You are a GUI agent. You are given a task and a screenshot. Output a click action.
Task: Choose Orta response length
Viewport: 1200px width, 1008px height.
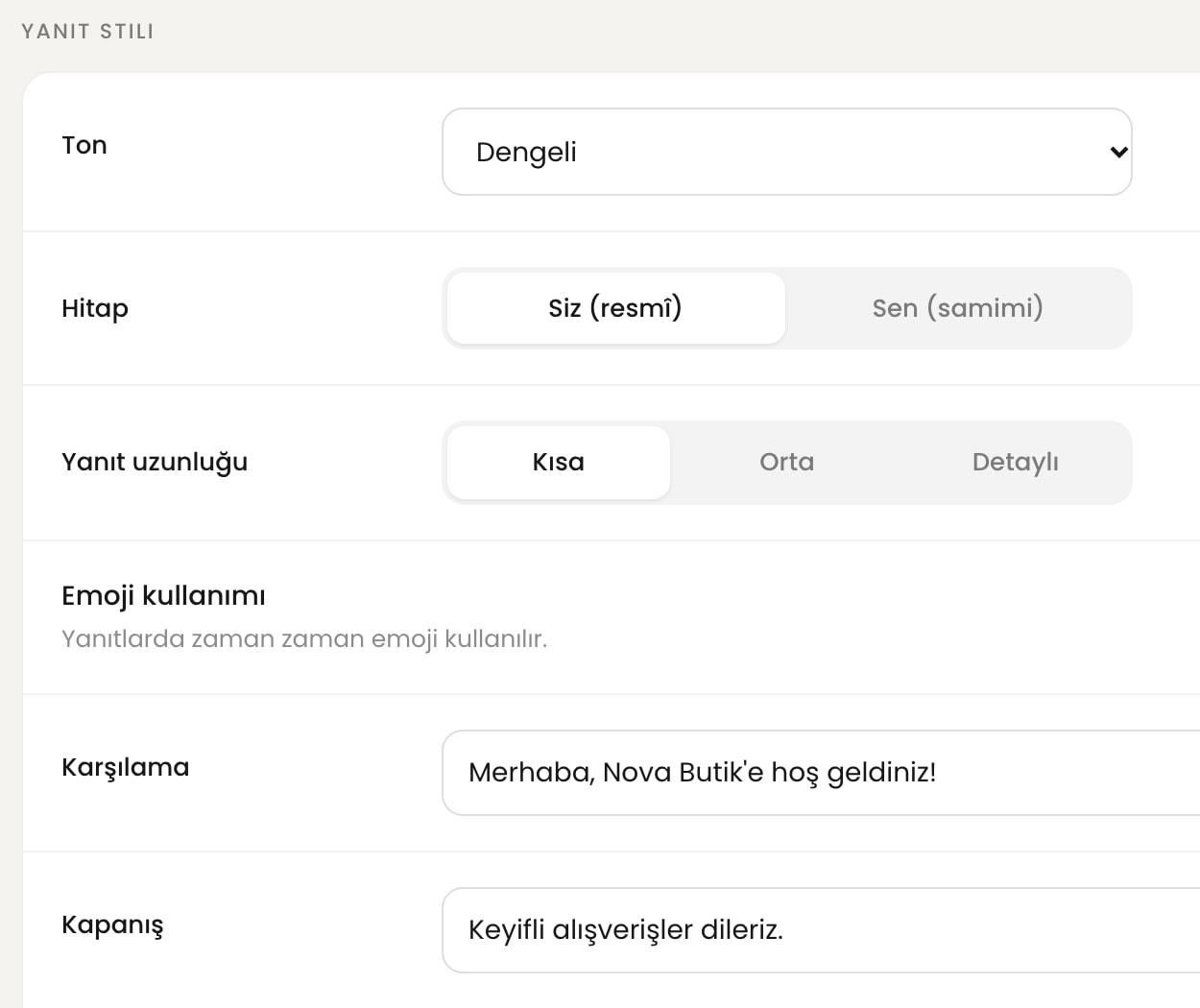(786, 462)
